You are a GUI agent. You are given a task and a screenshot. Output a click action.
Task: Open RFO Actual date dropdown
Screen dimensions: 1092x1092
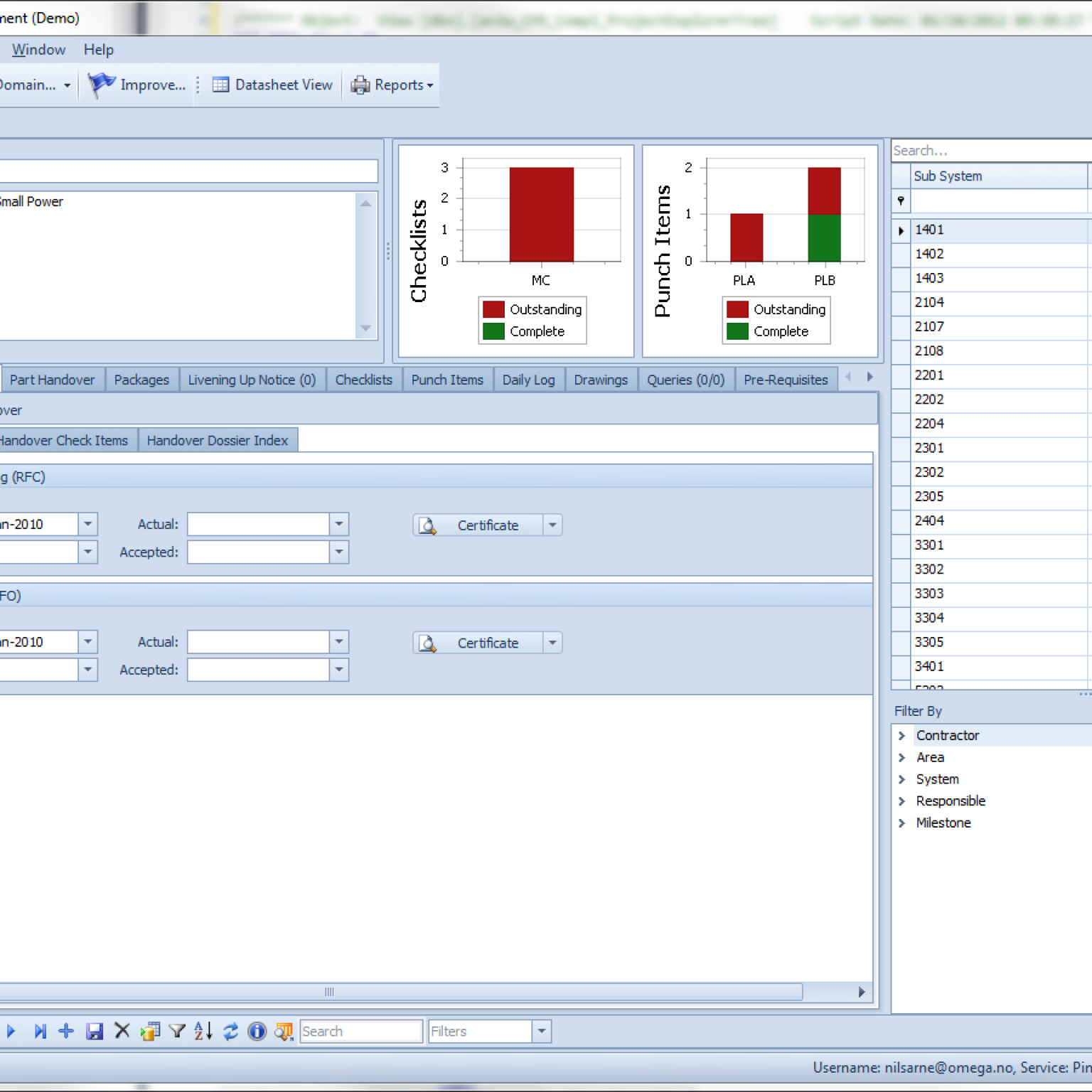click(339, 642)
